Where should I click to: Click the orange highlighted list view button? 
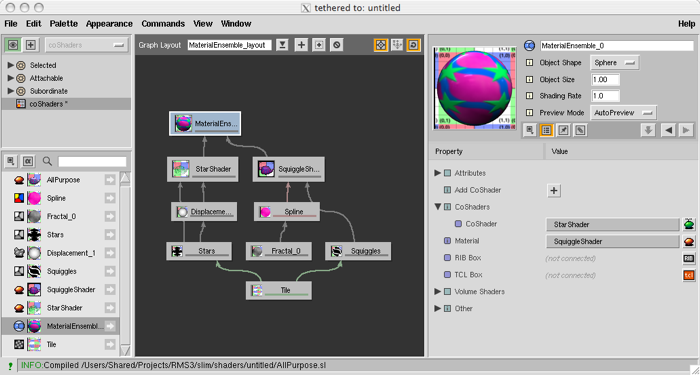[x=546, y=130]
